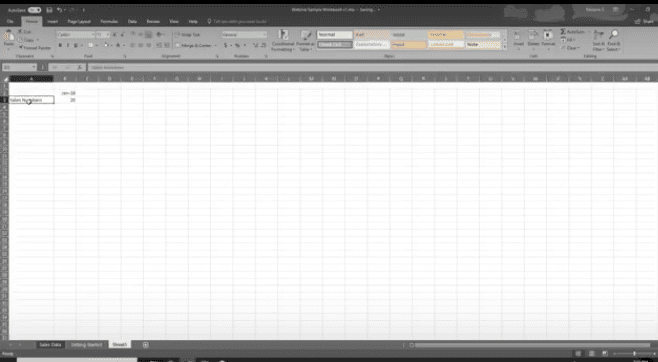Switch to the View tab
Screen dimensions: 658x362
coord(174,21)
